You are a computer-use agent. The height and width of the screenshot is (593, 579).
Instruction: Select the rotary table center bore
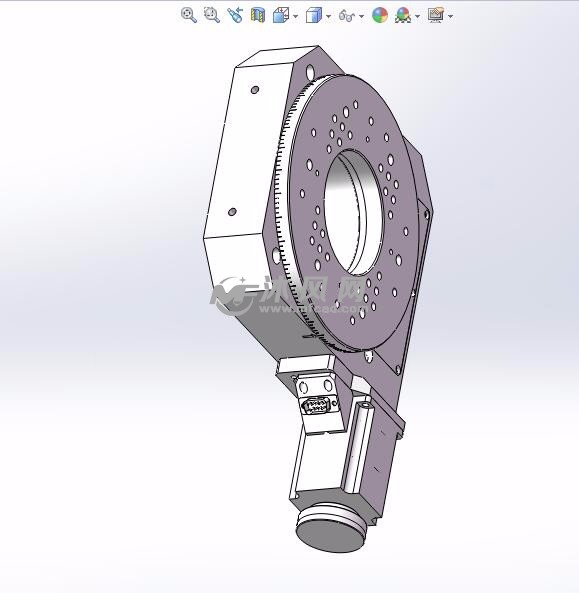click(354, 213)
